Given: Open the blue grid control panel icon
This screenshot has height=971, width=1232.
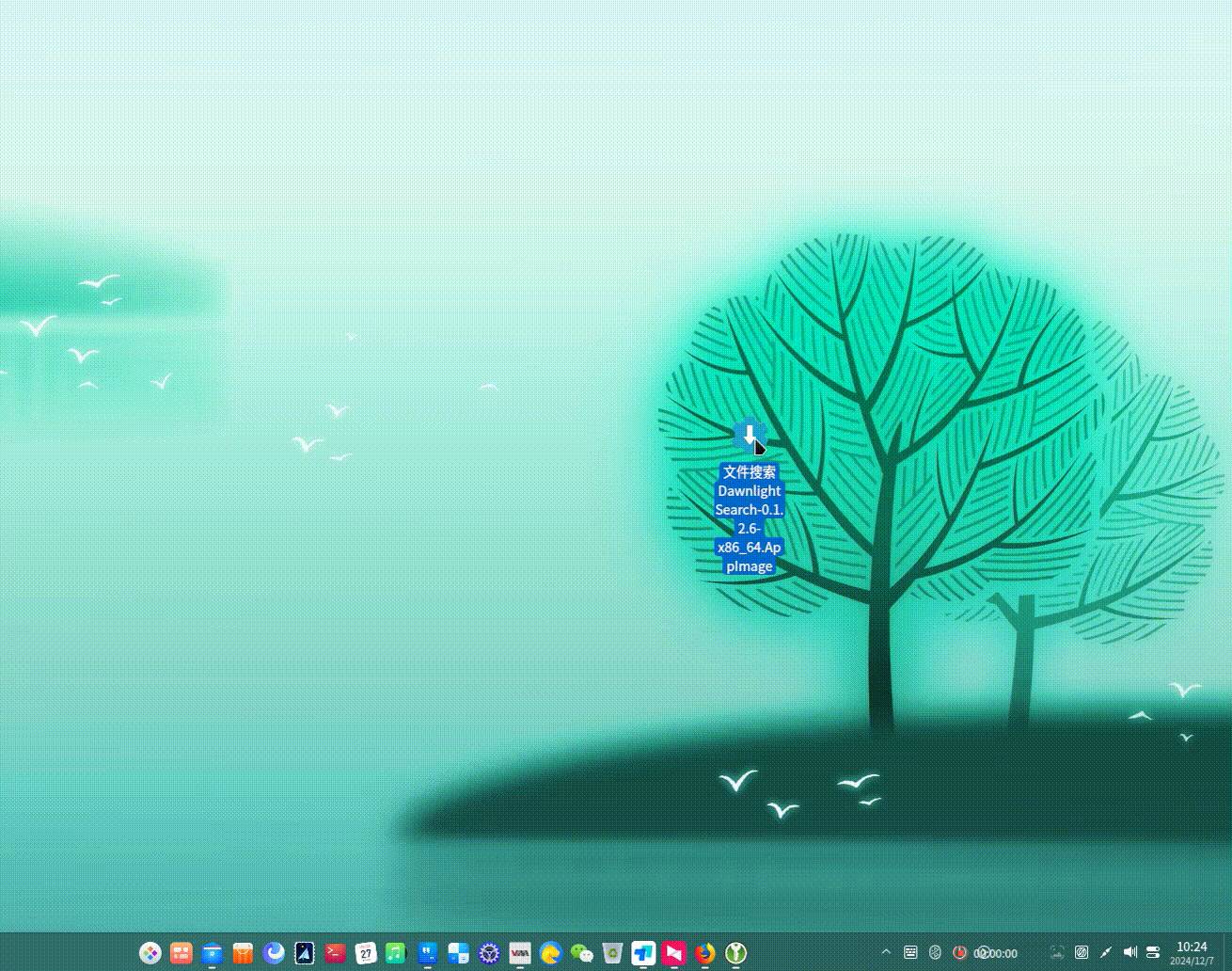Looking at the screenshot, I should point(458,953).
